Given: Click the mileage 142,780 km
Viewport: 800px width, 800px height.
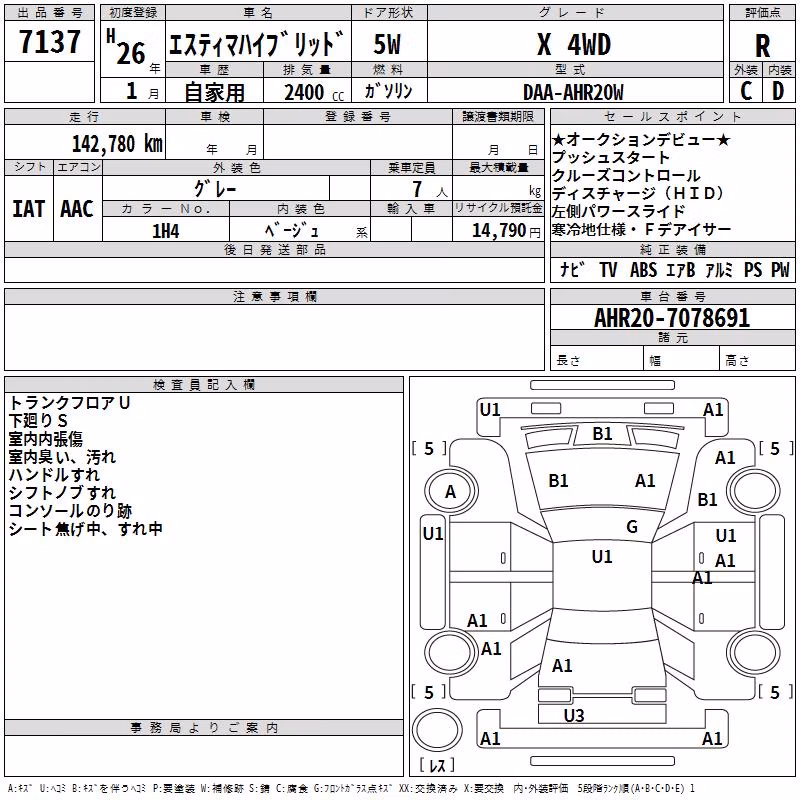Looking at the screenshot, I should (117, 144).
